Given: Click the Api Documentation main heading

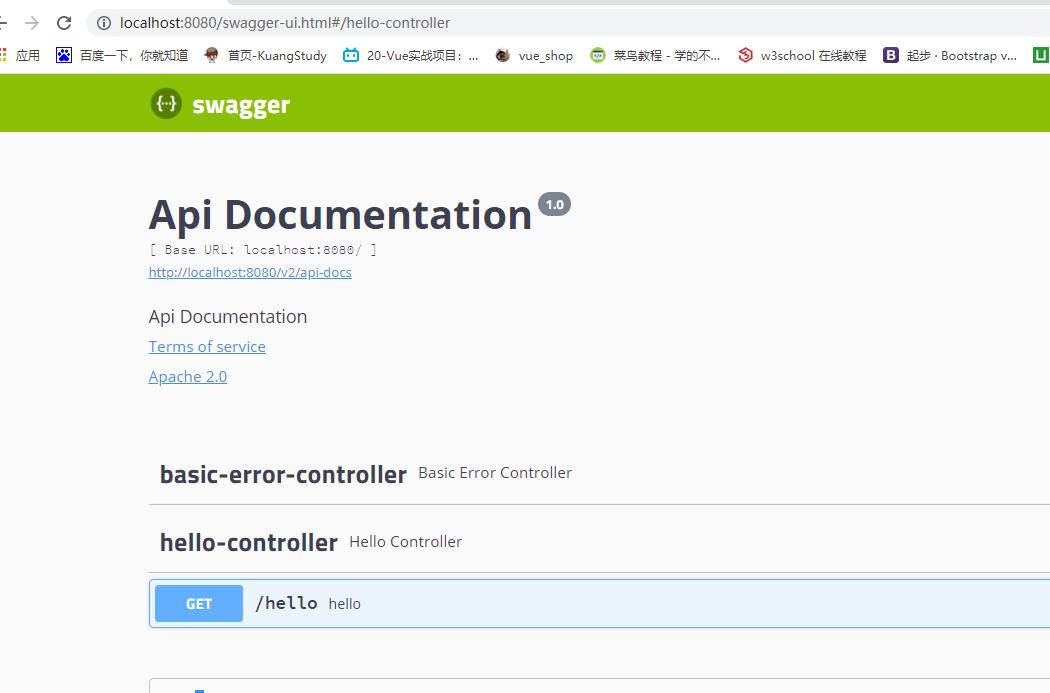Looking at the screenshot, I should tap(340, 215).
